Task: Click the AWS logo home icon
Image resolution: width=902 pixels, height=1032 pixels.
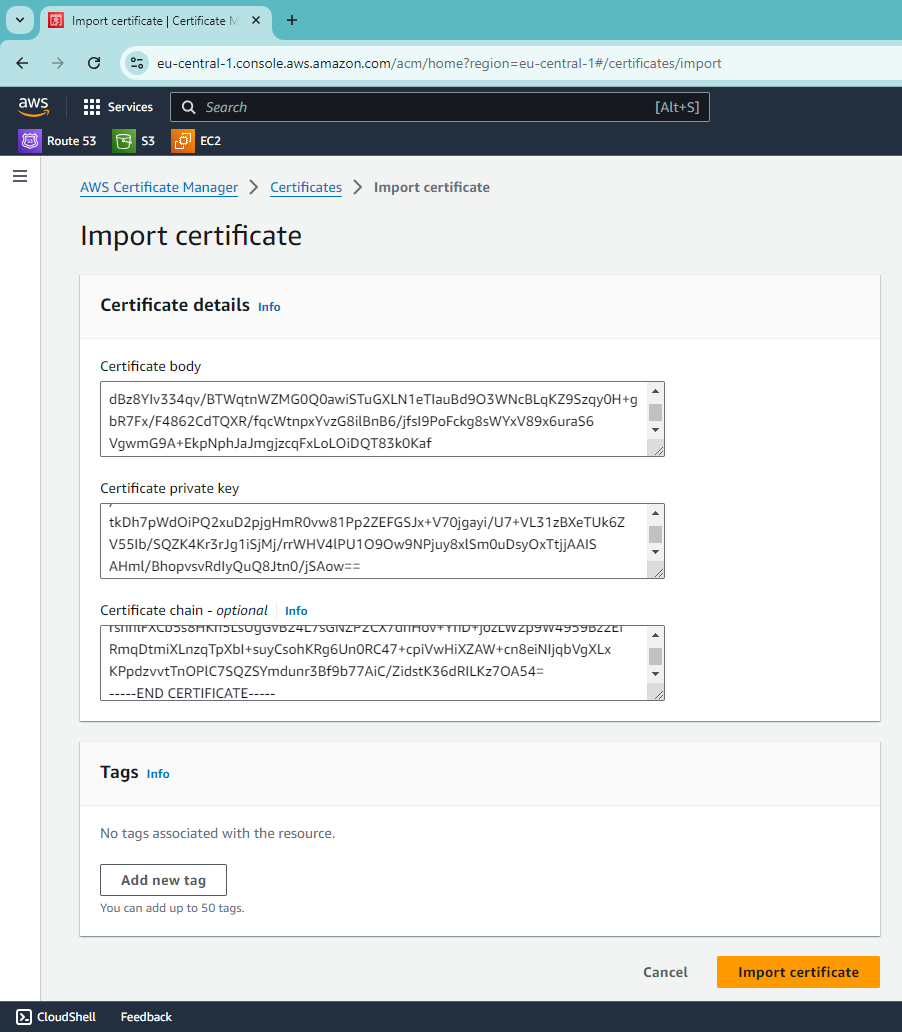Action: (34, 107)
